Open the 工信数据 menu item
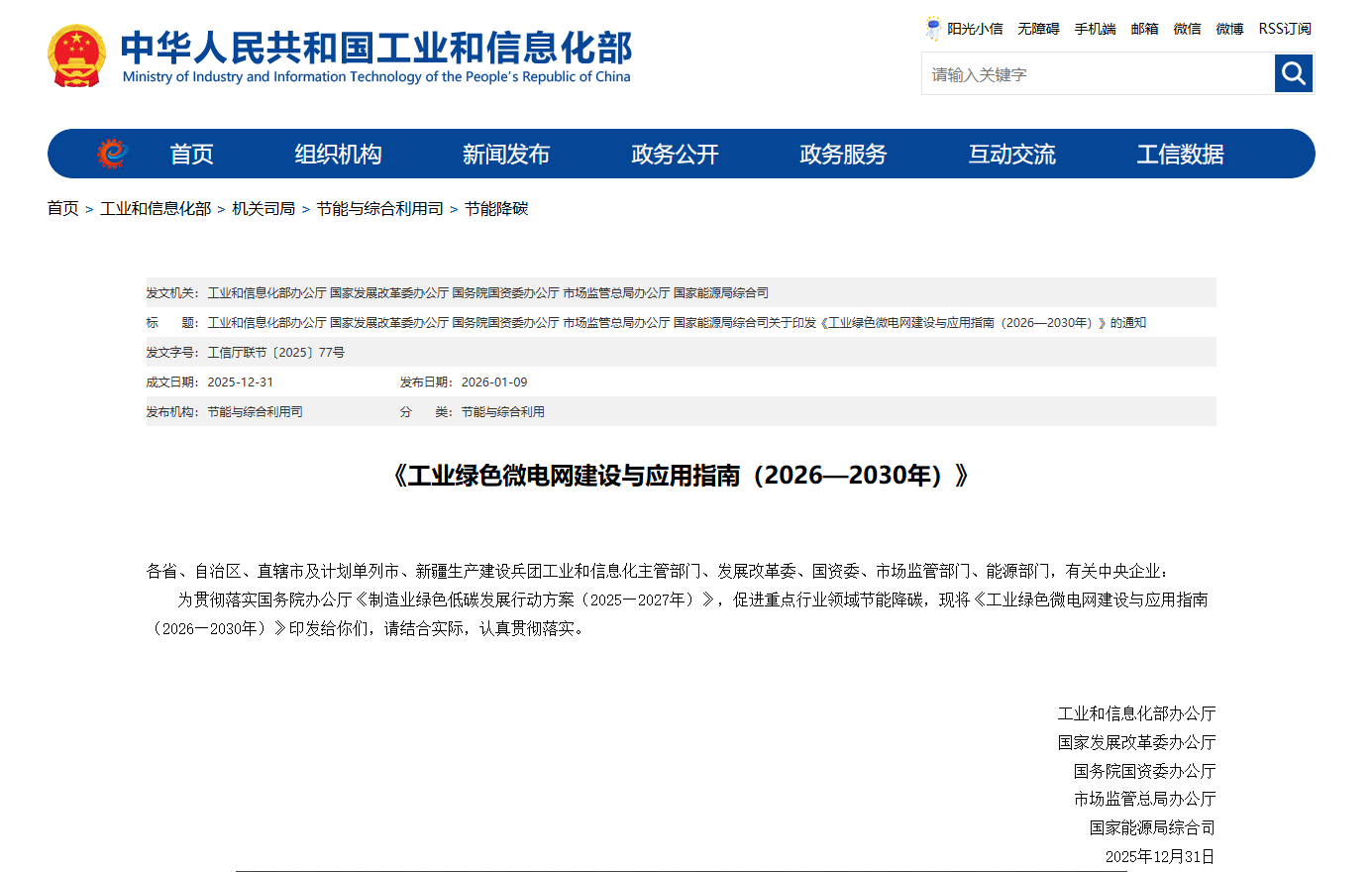The height and width of the screenshot is (872, 1372). [x=1180, y=155]
